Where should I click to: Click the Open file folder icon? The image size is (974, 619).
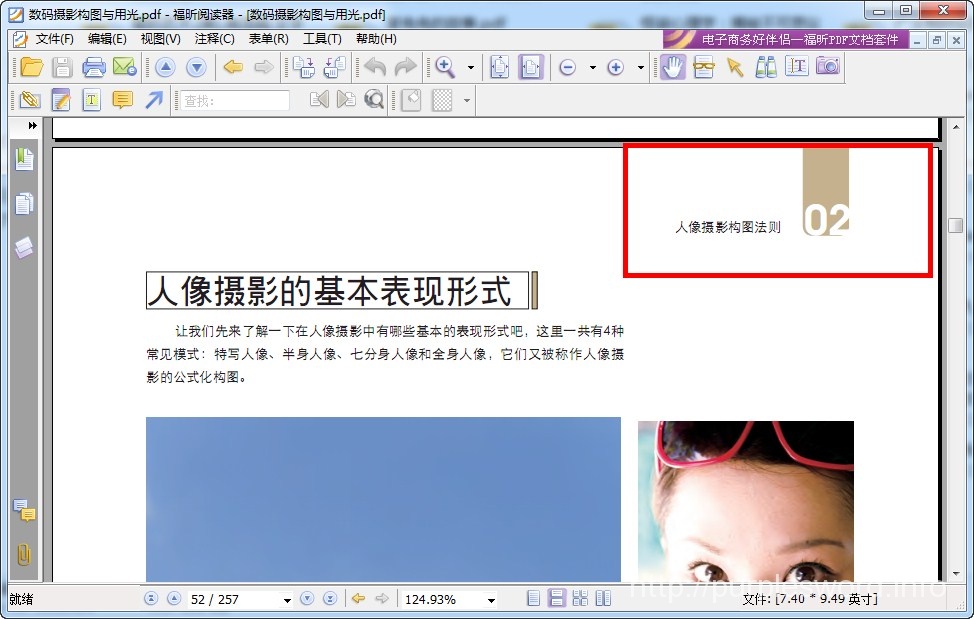[31, 67]
